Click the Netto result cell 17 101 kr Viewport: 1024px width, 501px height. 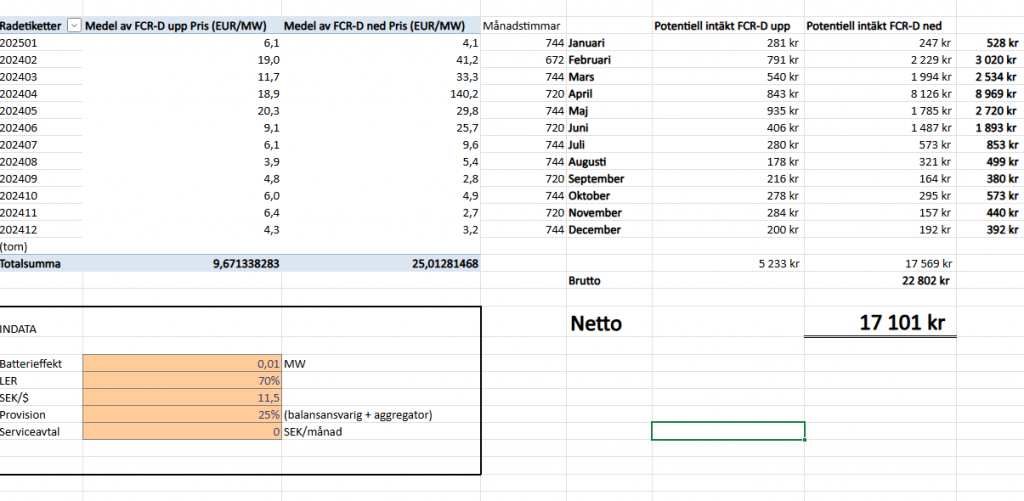click(880, 323)
